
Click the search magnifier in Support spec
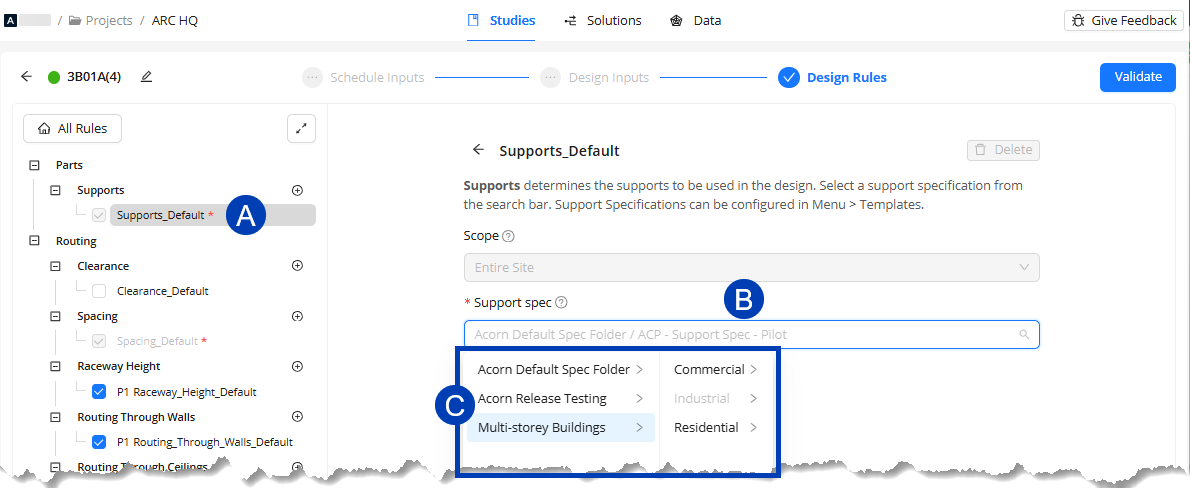click(x=1024, y=334)
